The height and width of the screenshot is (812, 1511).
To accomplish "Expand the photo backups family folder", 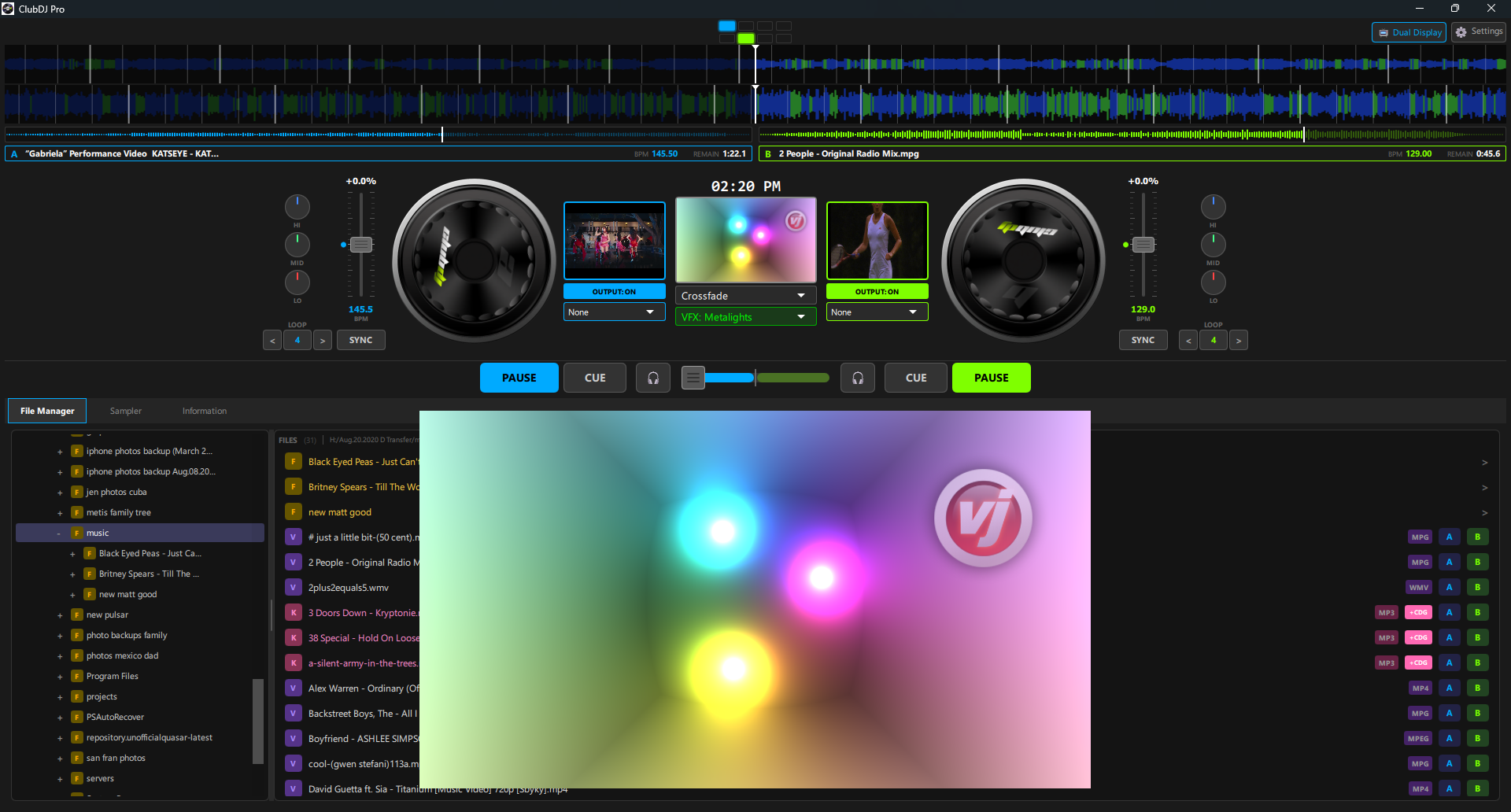I will (x=60, y=635).
